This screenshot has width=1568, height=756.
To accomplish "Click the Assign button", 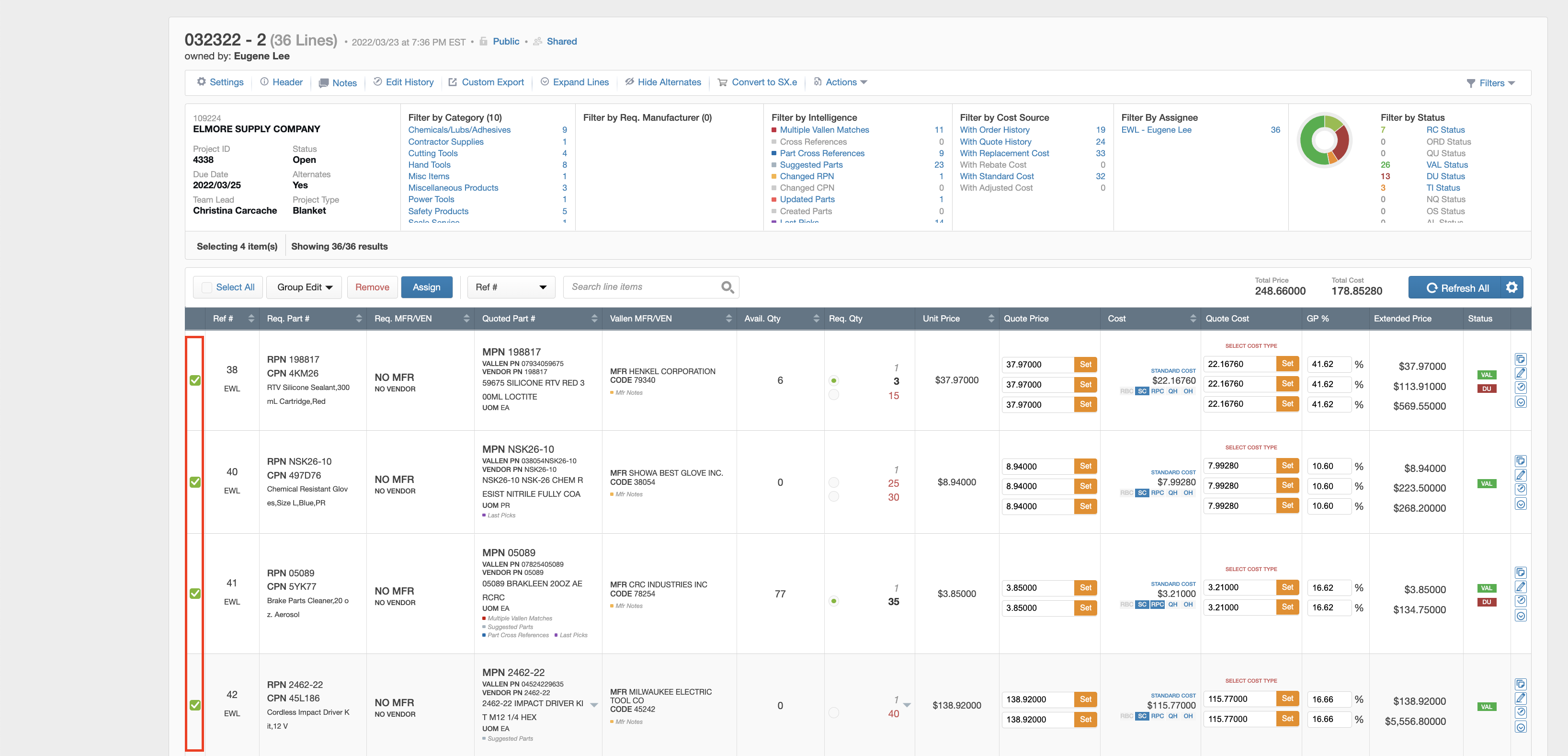I will [x=427, y=286].
